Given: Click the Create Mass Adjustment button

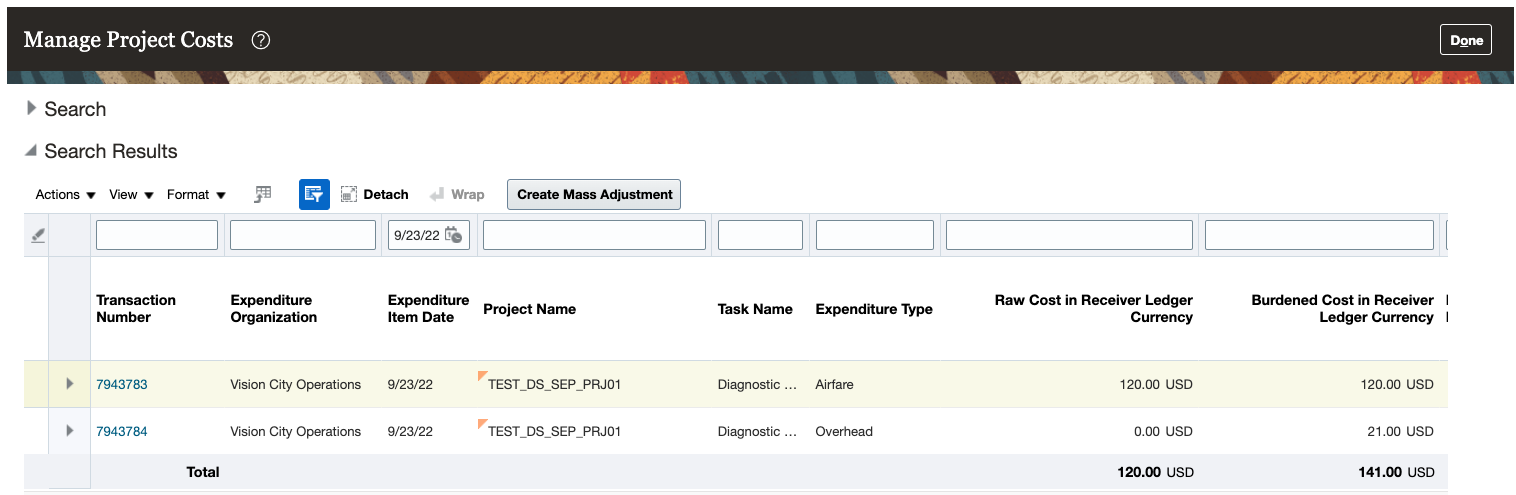Looking at the screenshot, I should [594, 194].
